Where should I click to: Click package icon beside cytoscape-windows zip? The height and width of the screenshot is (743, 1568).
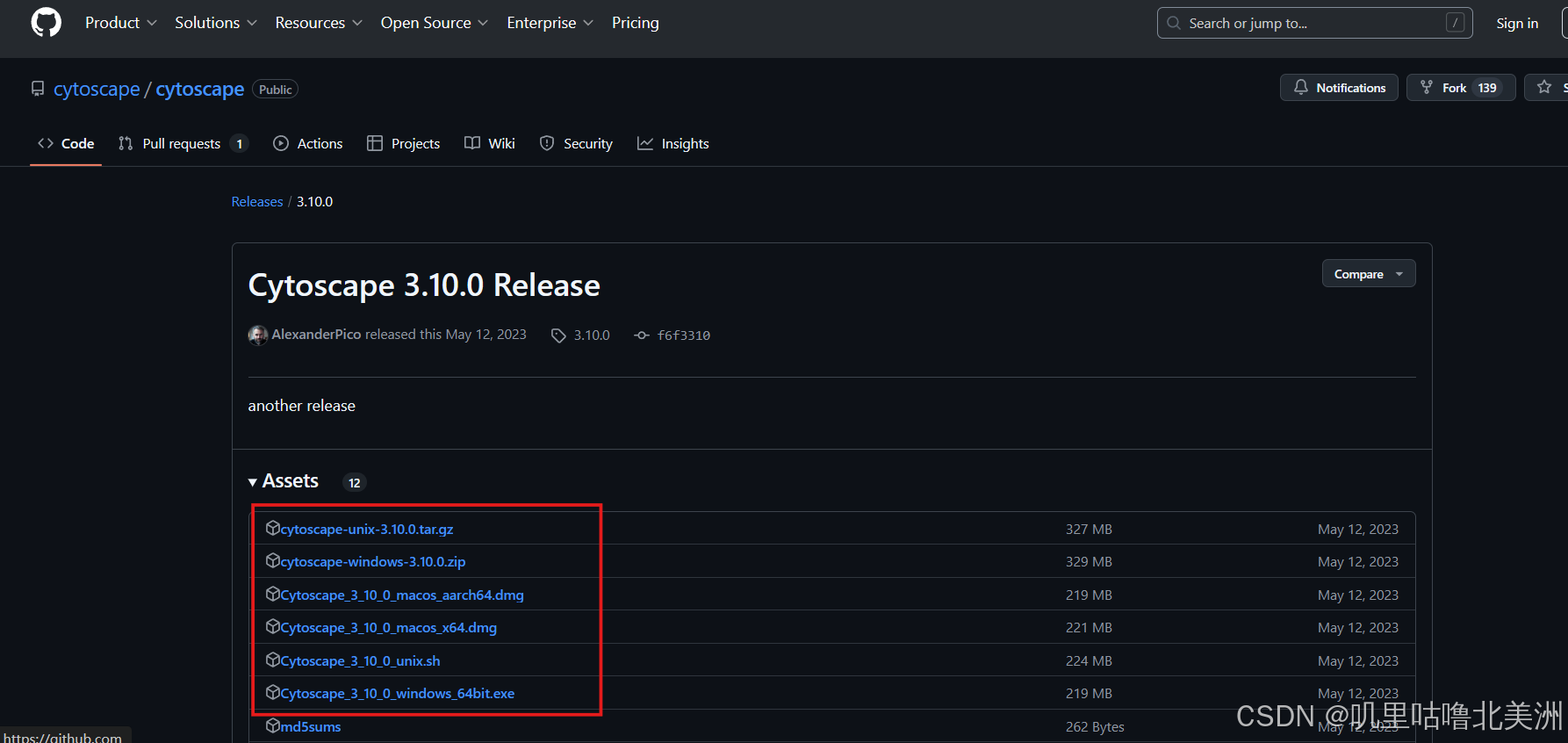pos(273,560)
